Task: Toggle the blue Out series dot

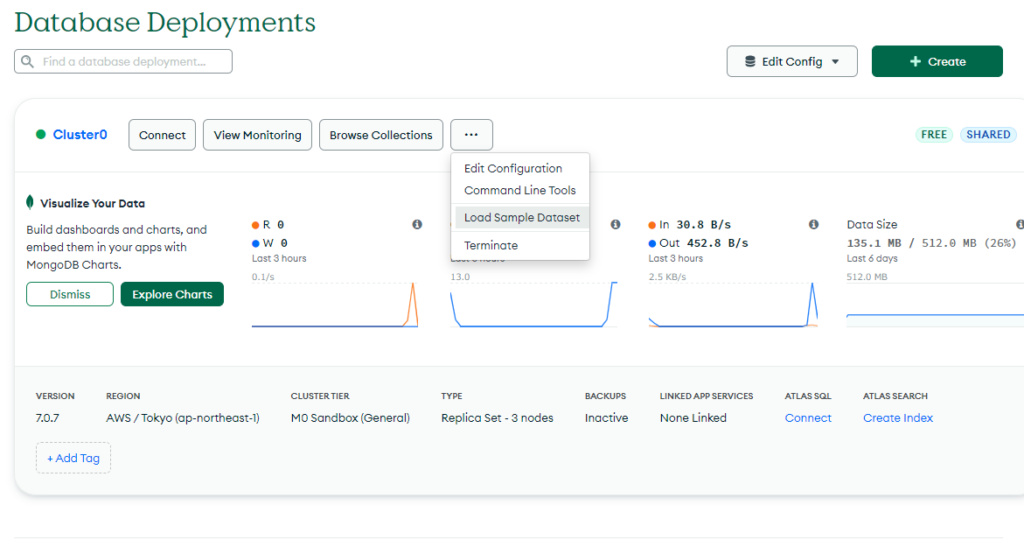Action: pos(652,243)
